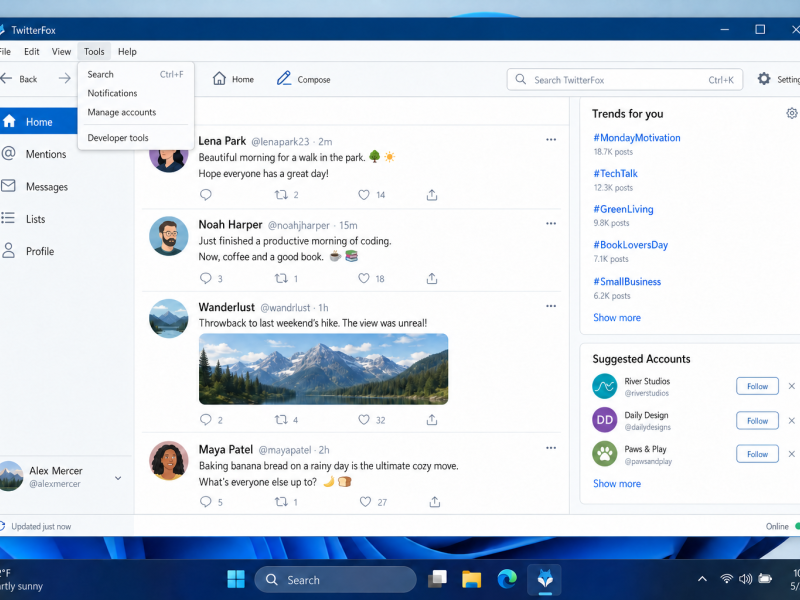Click the Compose pencil button
This screenshot has height=600, width=800.
tap(304, 79)
